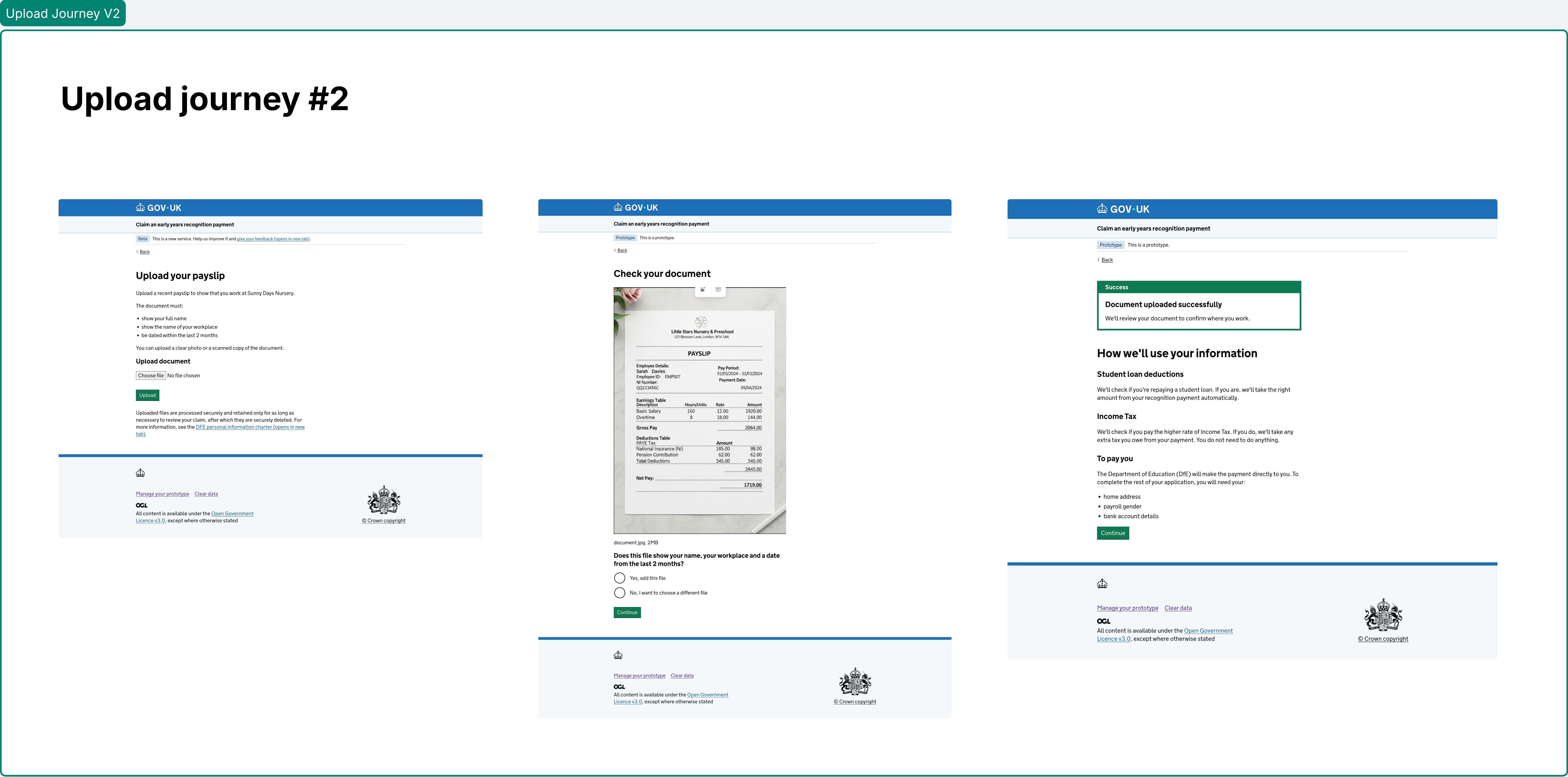Click OGL logo in Upload payslip page footer
The image size is (1568, 777).
(x=141, y=506)
